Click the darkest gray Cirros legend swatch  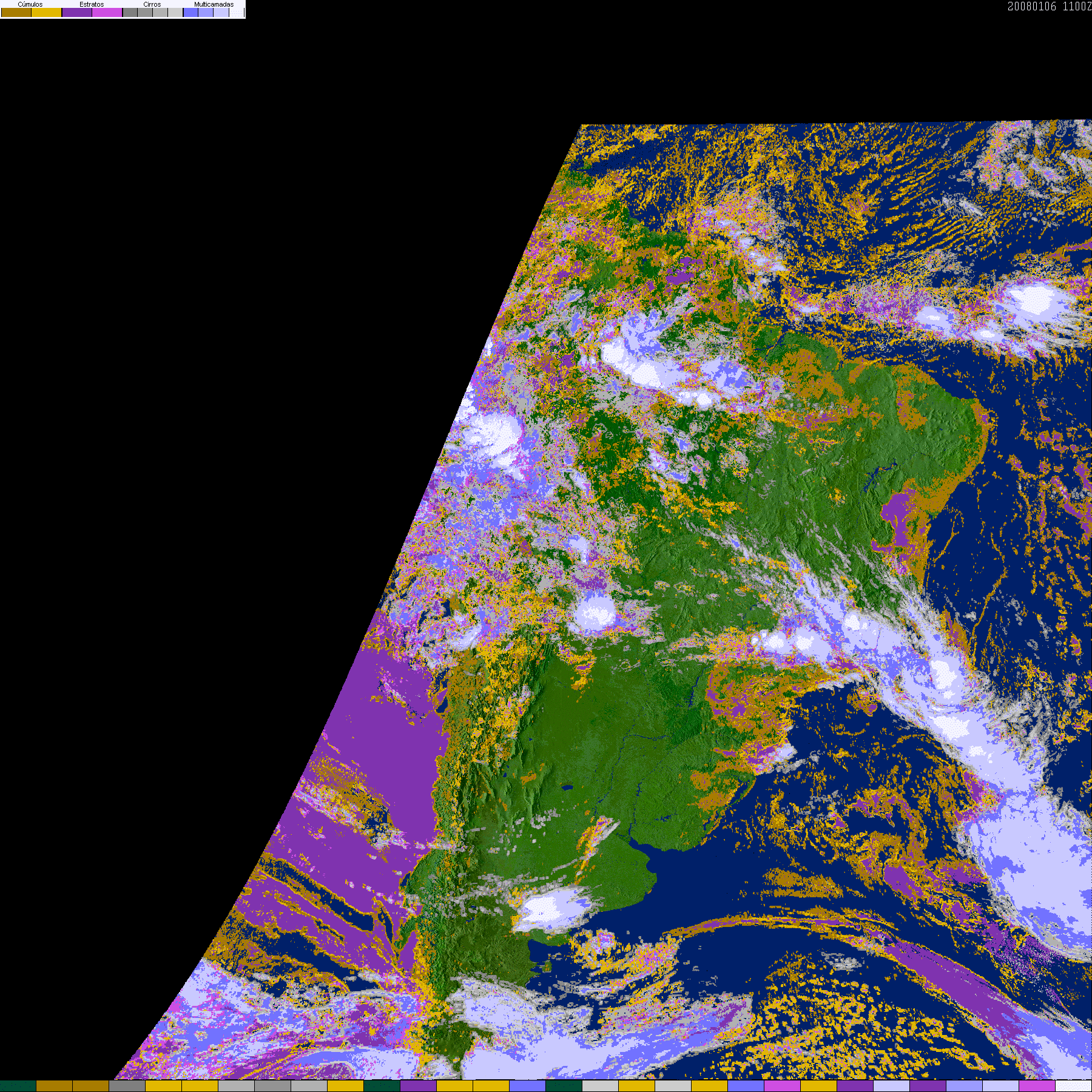130,12
